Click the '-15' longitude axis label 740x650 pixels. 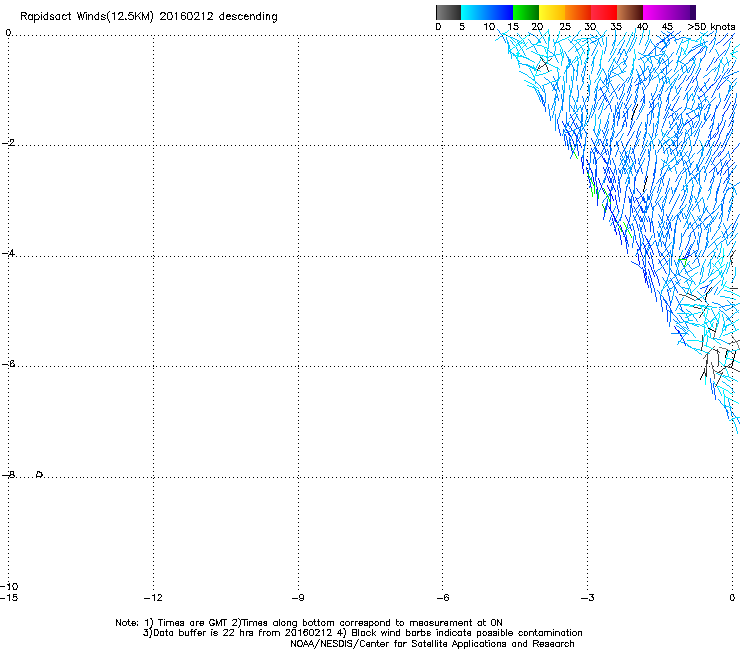pyautogui.click(x=9, y=598)
